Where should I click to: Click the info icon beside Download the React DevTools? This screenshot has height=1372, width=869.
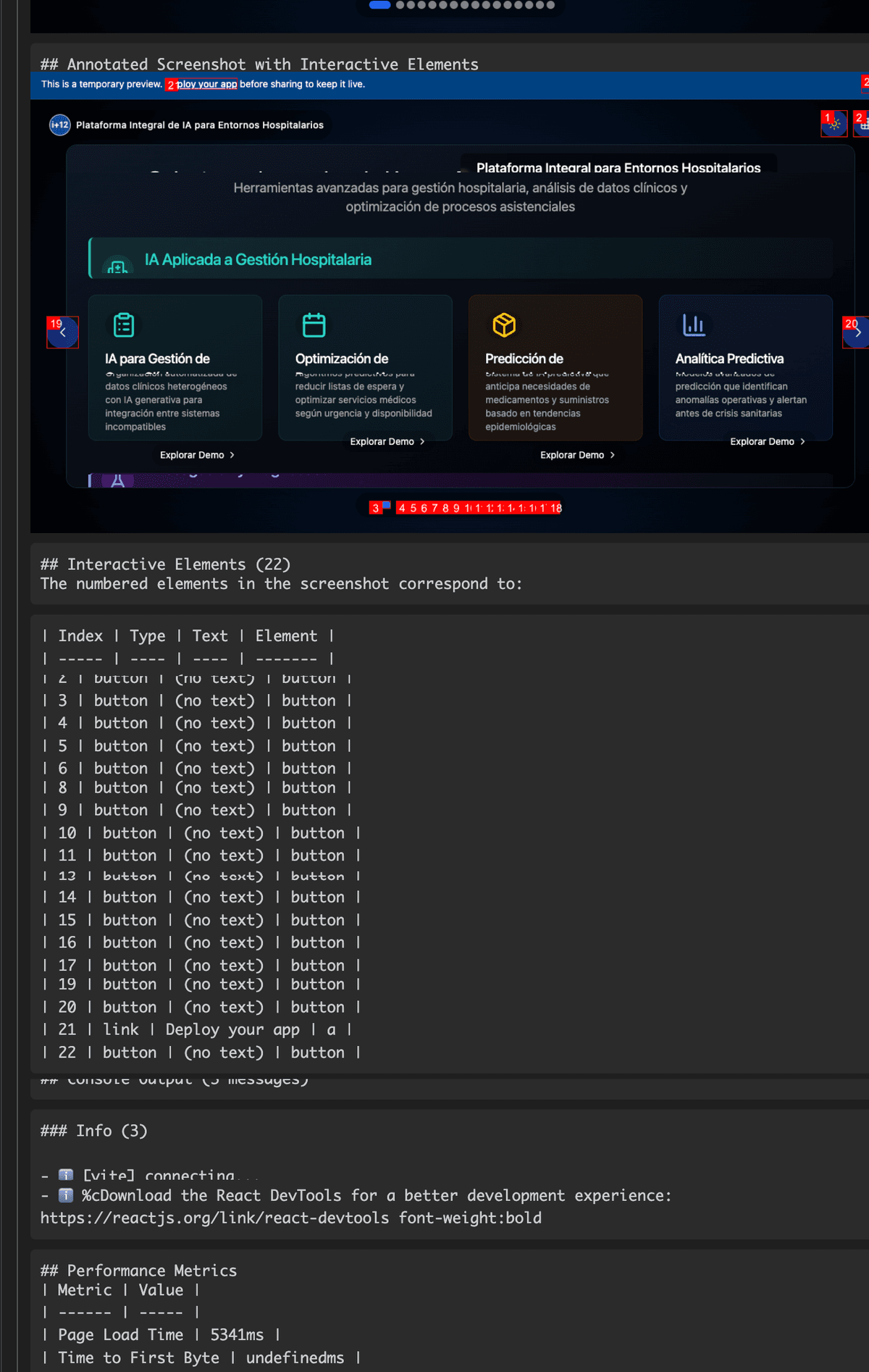tap(66, 1195)
